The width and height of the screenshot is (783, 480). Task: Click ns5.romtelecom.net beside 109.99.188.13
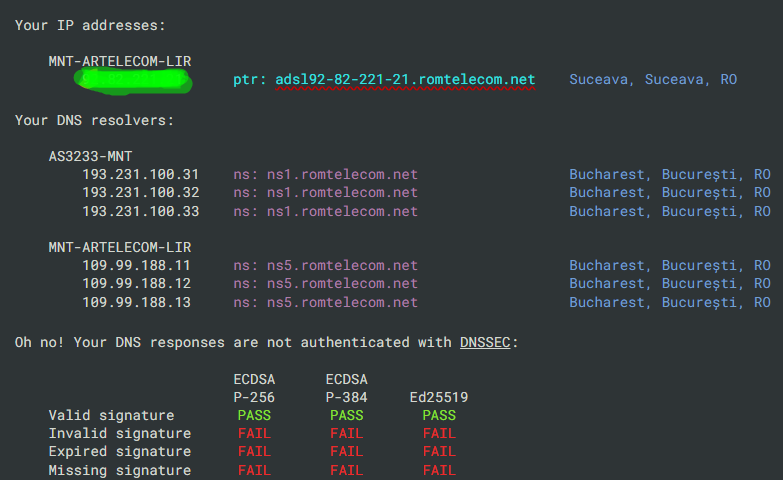point(342,303)
